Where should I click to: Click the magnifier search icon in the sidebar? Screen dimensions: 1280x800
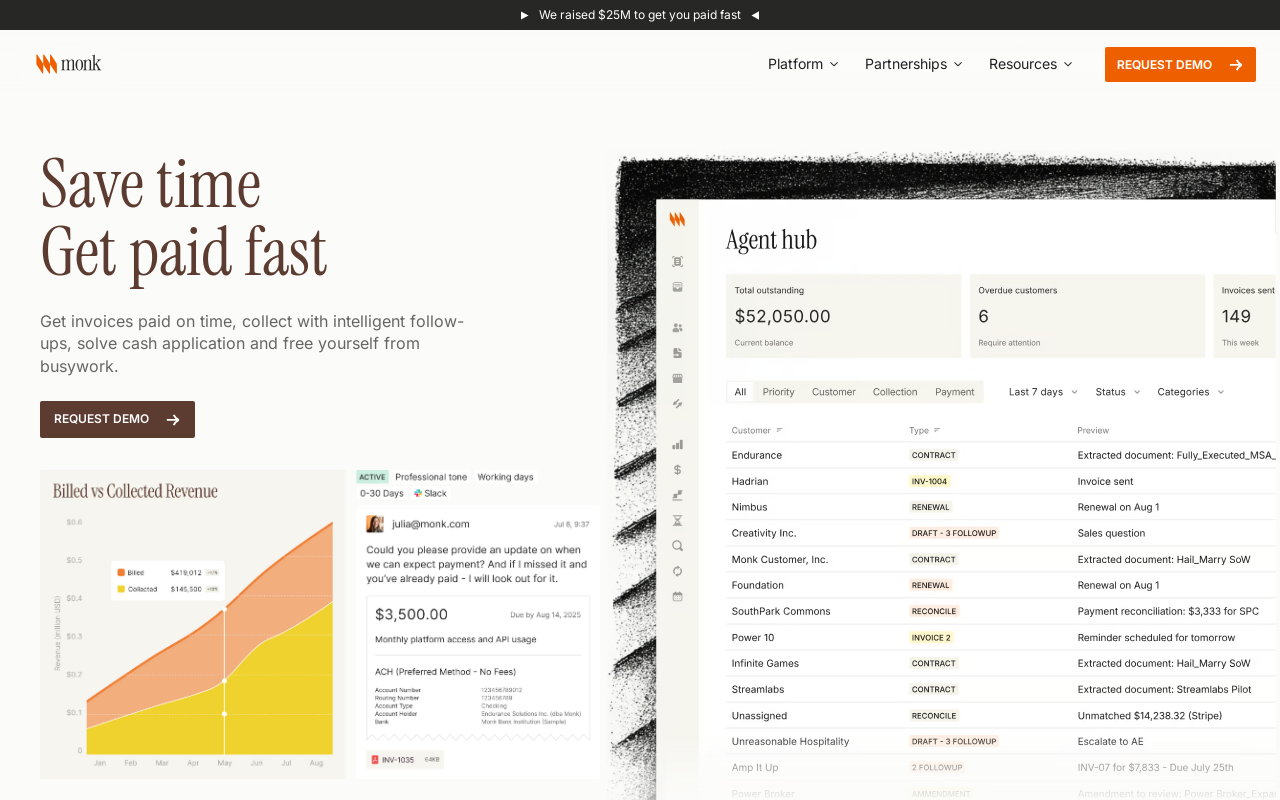click(677, 546)
